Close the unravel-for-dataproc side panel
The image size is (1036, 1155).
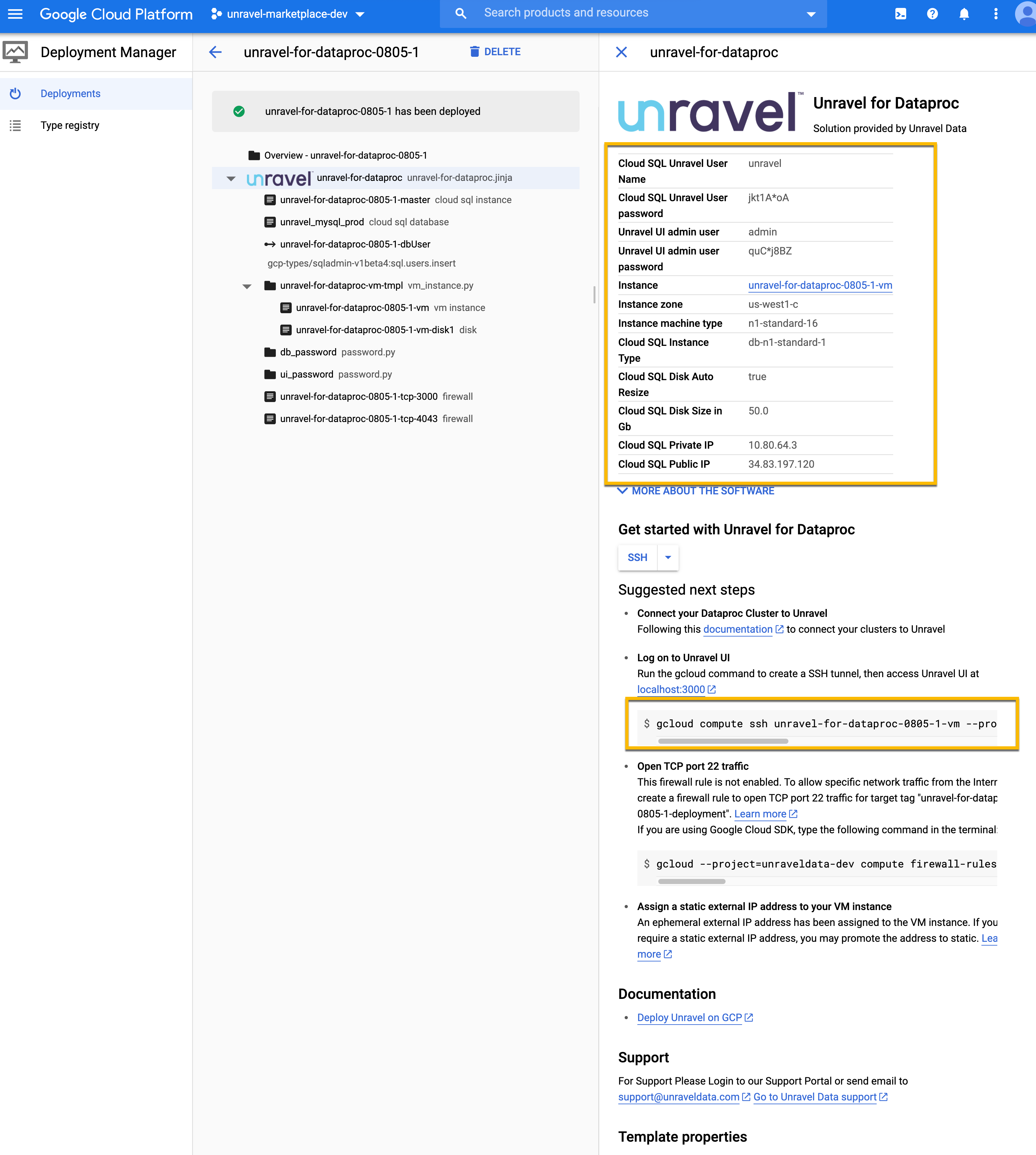click(x=621, y=52)
